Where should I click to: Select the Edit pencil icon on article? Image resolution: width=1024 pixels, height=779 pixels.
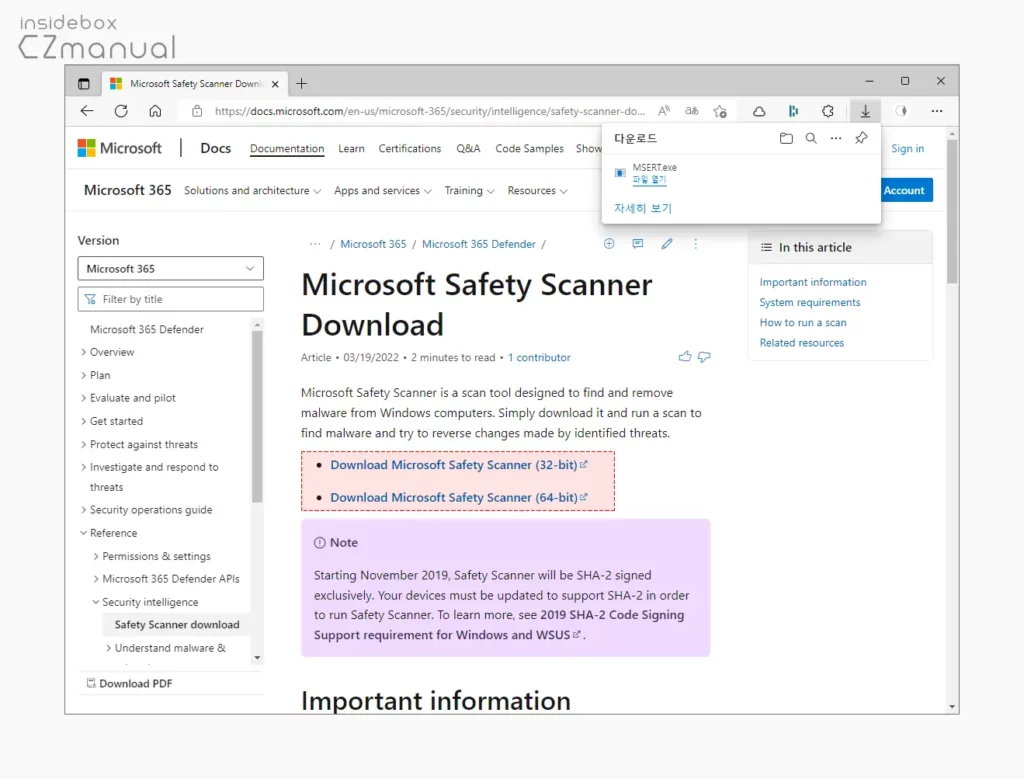(667, 243)
